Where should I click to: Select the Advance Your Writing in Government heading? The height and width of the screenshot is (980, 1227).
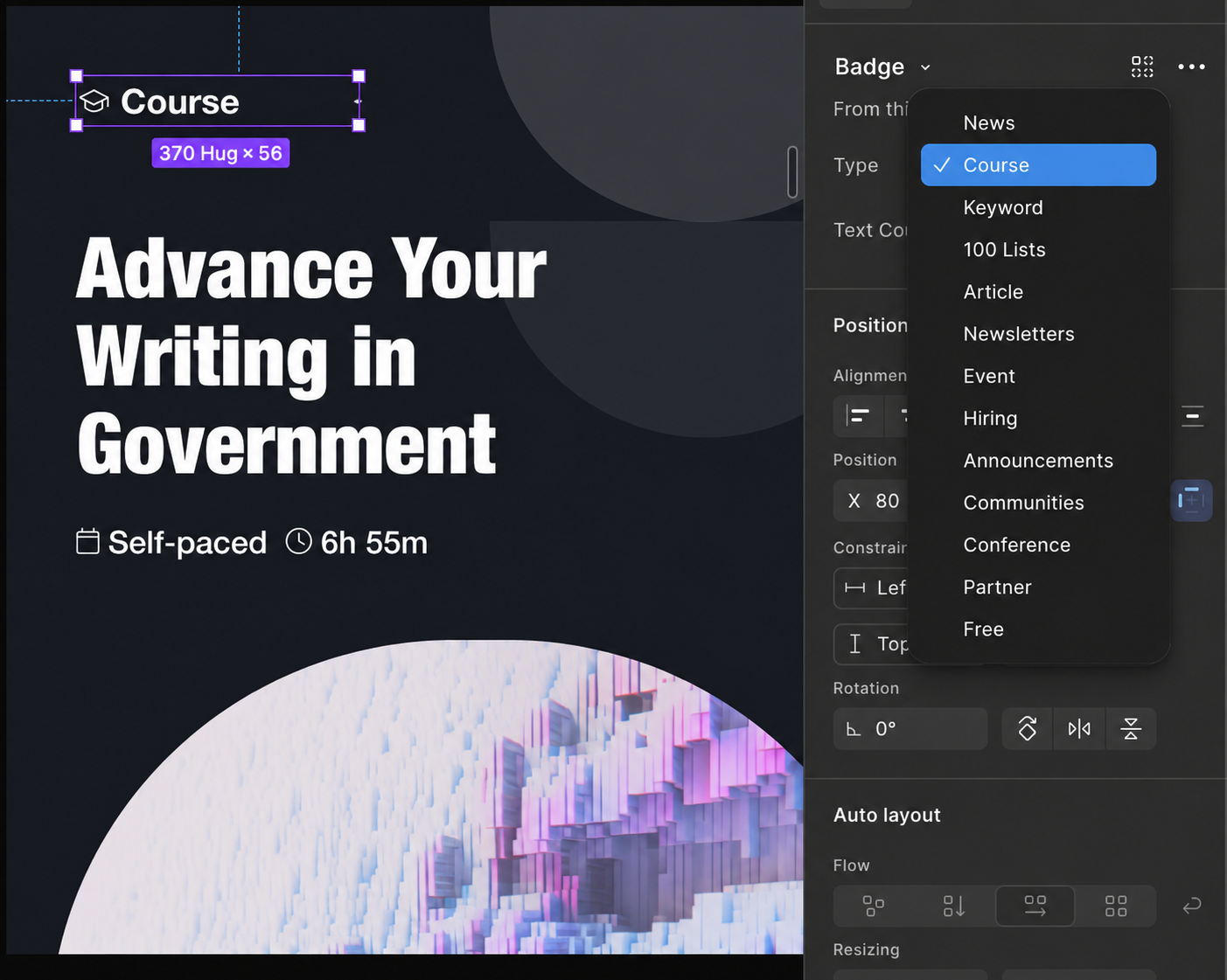(x=311, y=356)
